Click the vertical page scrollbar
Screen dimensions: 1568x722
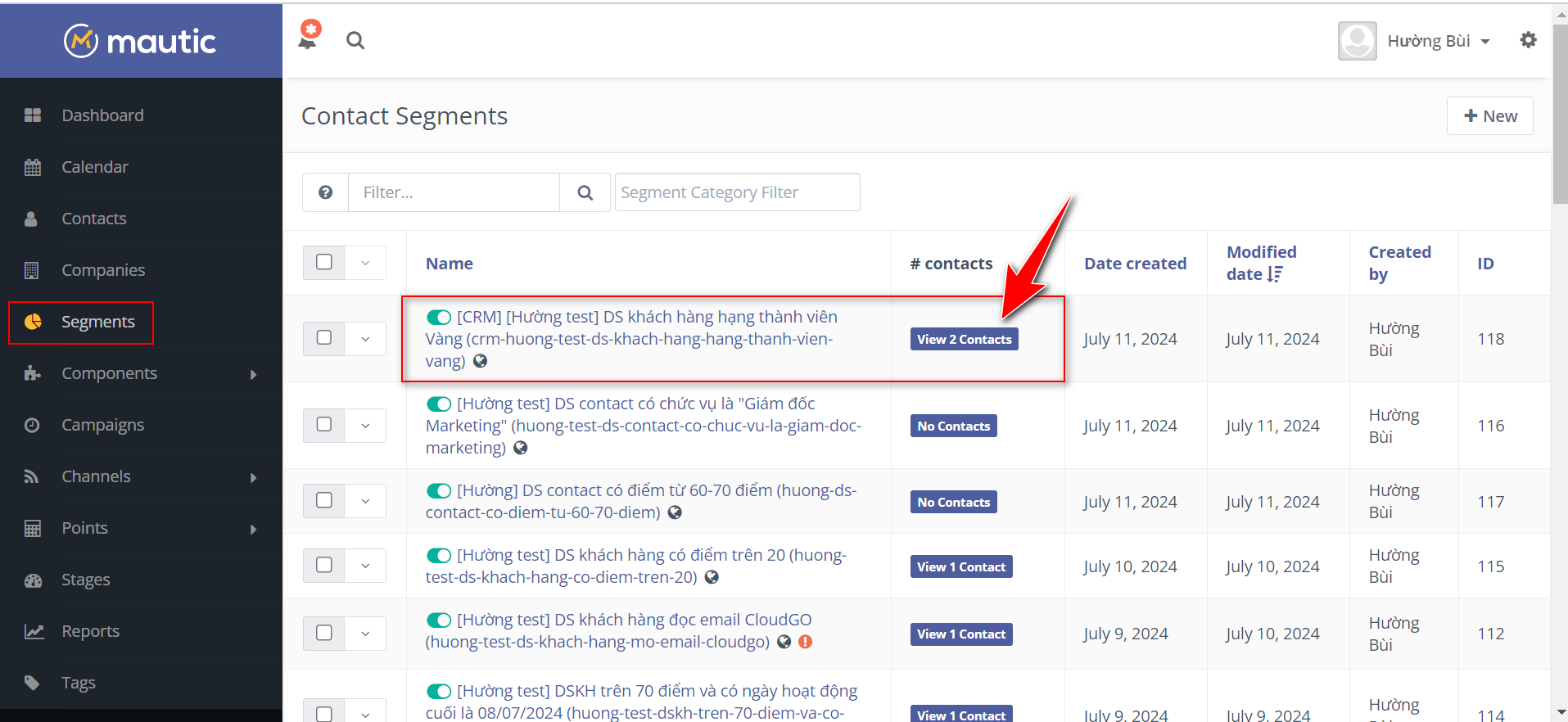(x=1560, y=115)
